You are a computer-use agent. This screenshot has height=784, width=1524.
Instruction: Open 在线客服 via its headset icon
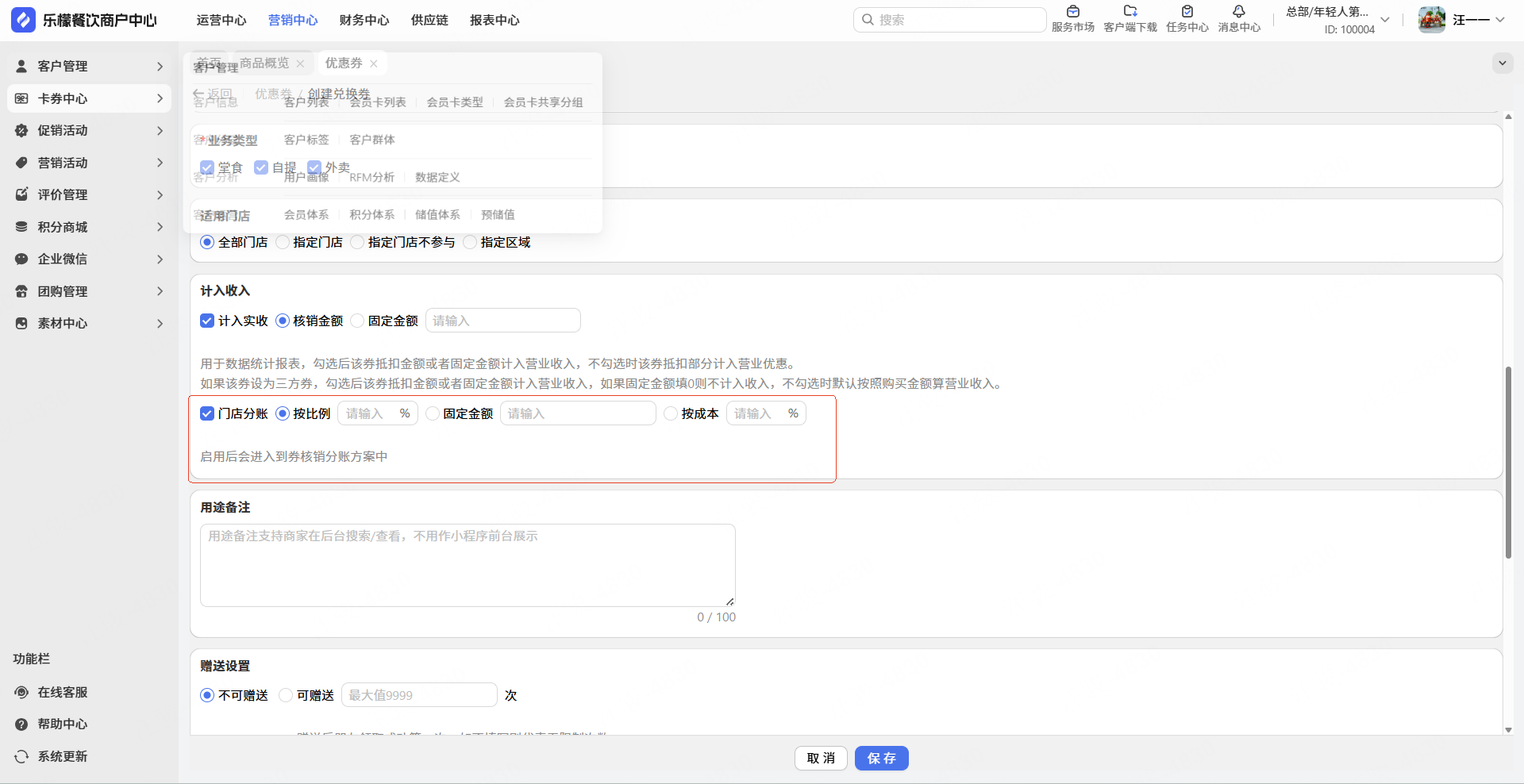pyautogui.click(x=21, y=692)
